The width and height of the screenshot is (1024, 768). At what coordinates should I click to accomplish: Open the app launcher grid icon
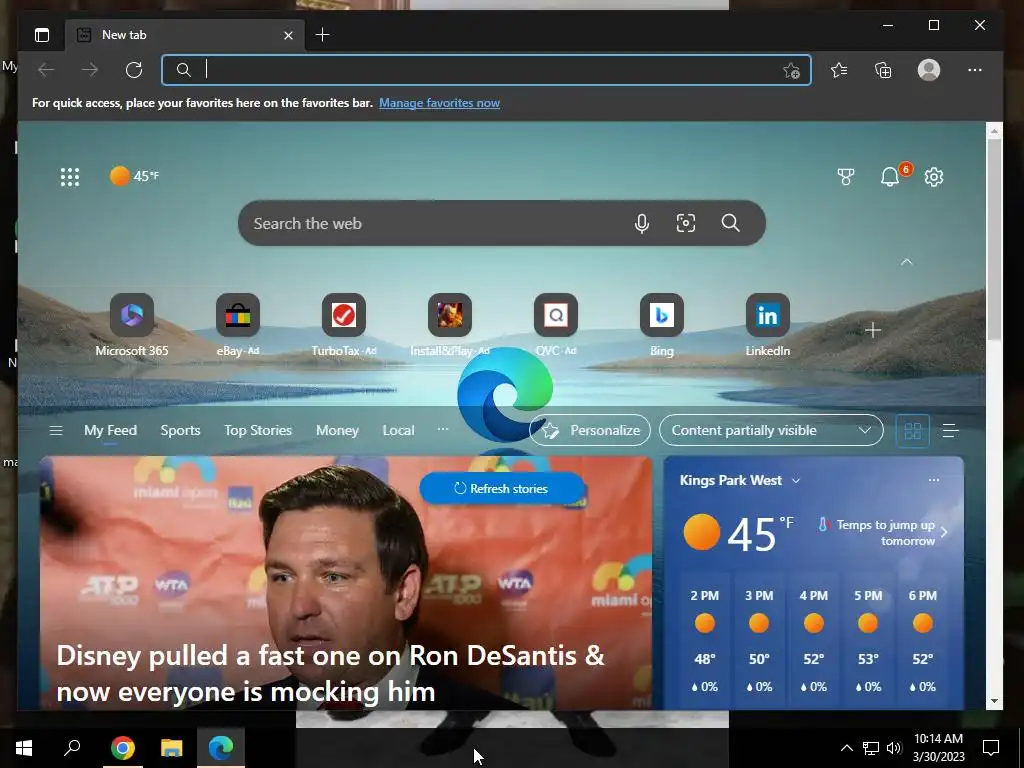[x=70, y=177]
